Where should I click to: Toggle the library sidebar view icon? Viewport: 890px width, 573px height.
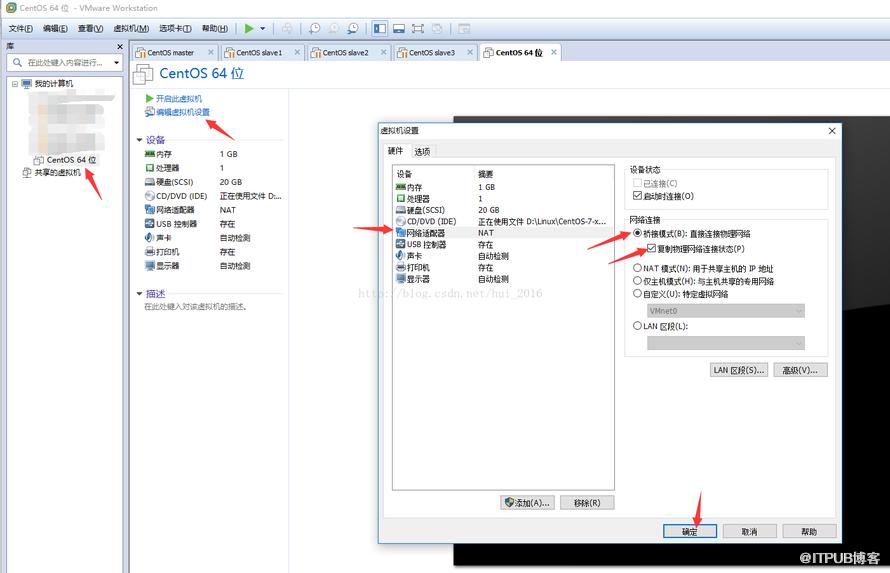[x=380, y=28]
